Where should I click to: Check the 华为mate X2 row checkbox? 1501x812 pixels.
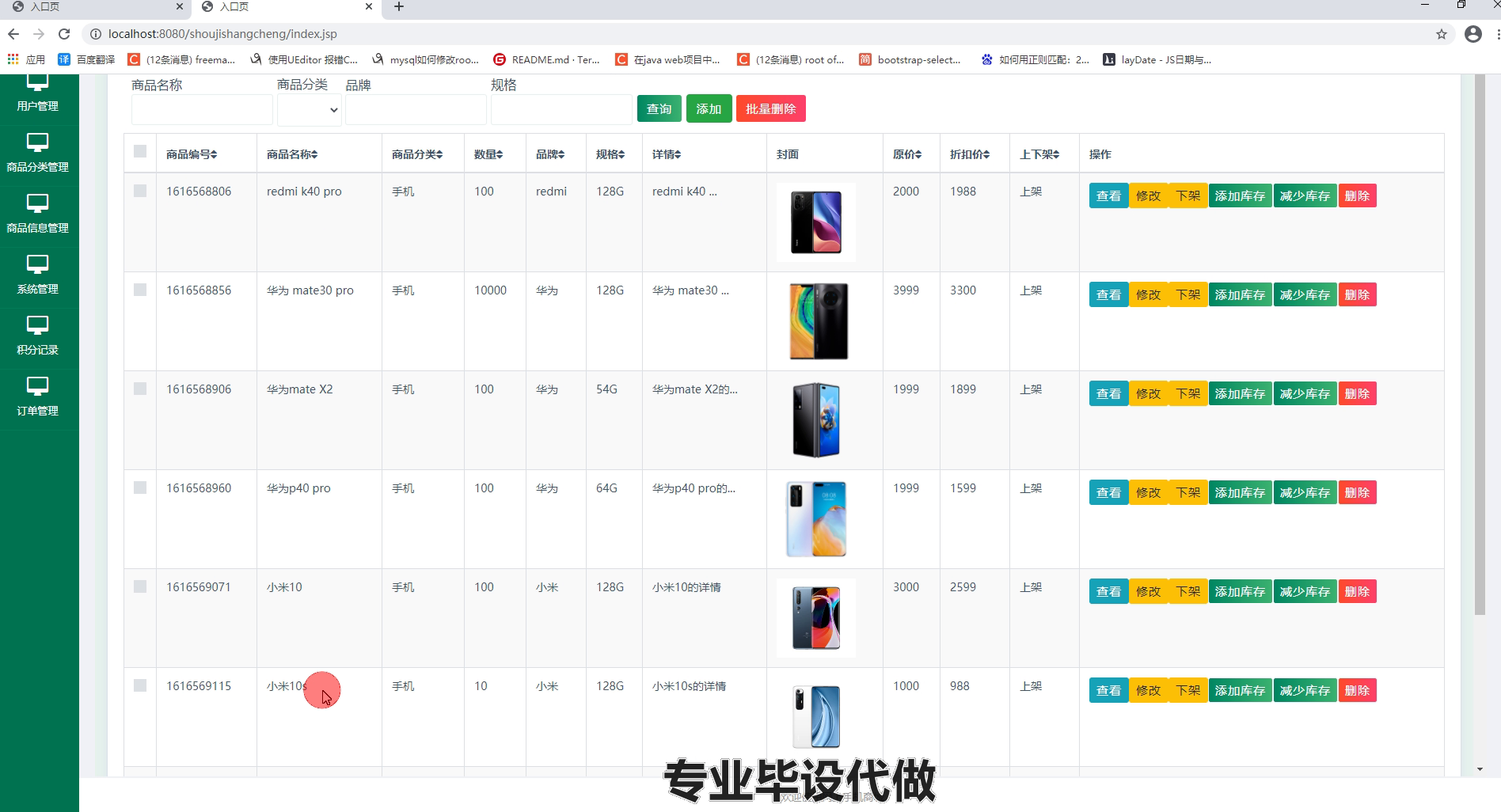[140, 389]
